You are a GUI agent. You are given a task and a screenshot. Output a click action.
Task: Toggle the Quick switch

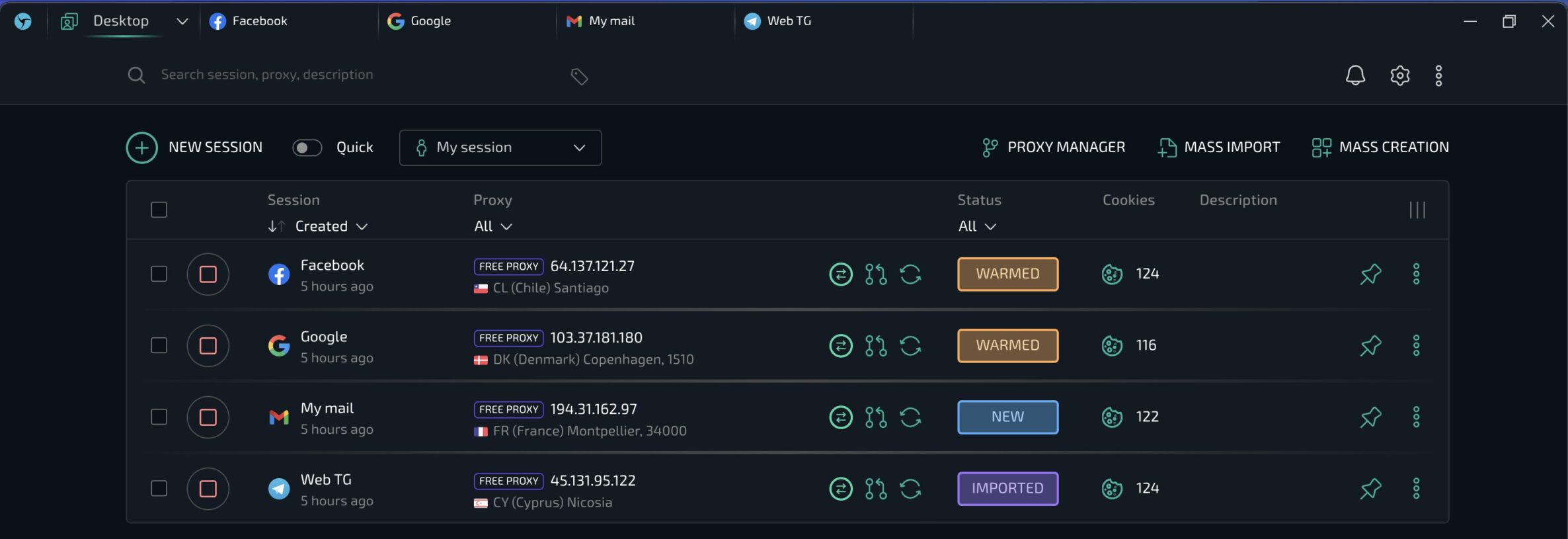tap(307, 147)
